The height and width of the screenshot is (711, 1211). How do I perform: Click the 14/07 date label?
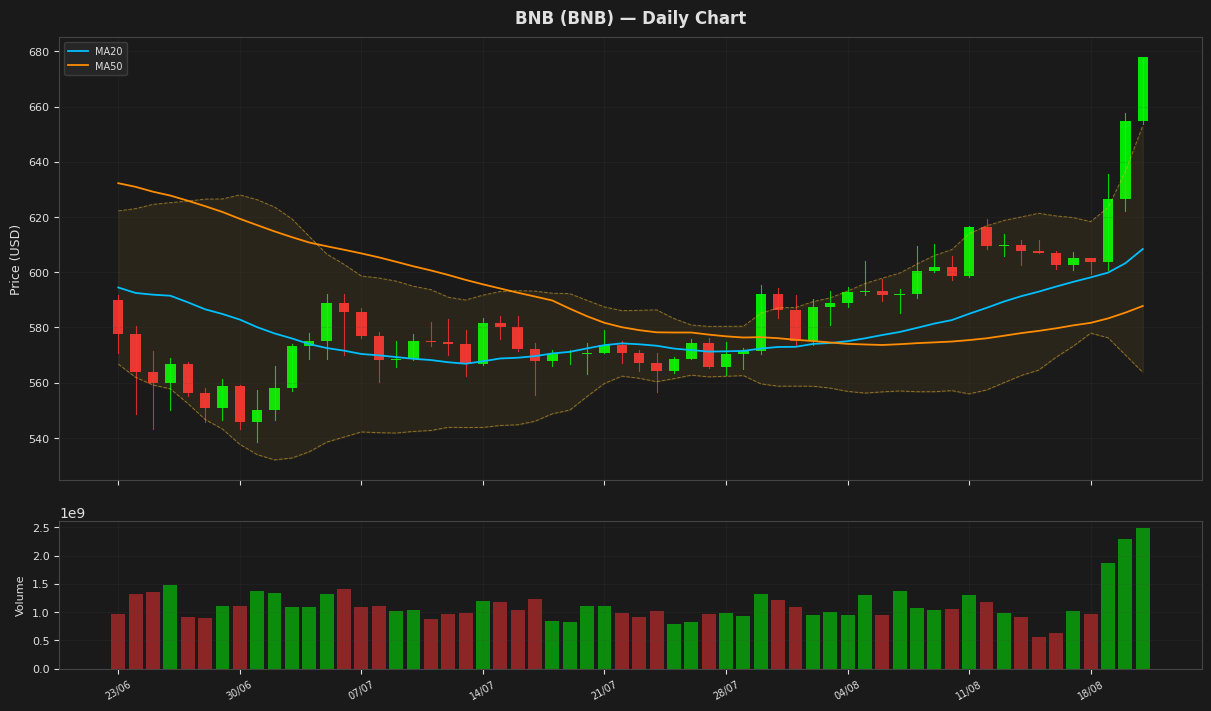[482, 690]
